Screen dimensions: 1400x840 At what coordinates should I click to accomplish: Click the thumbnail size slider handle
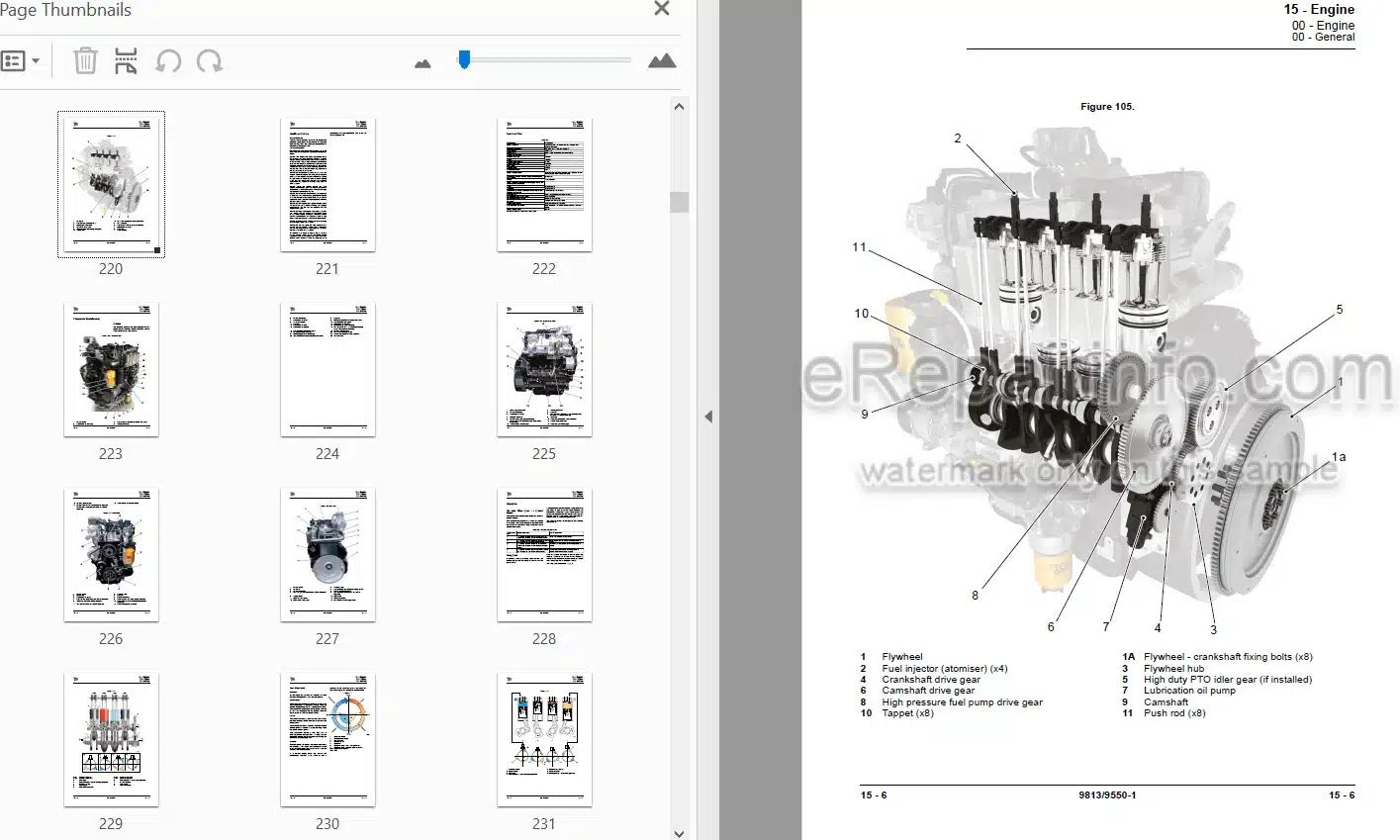tap(463, 60)
